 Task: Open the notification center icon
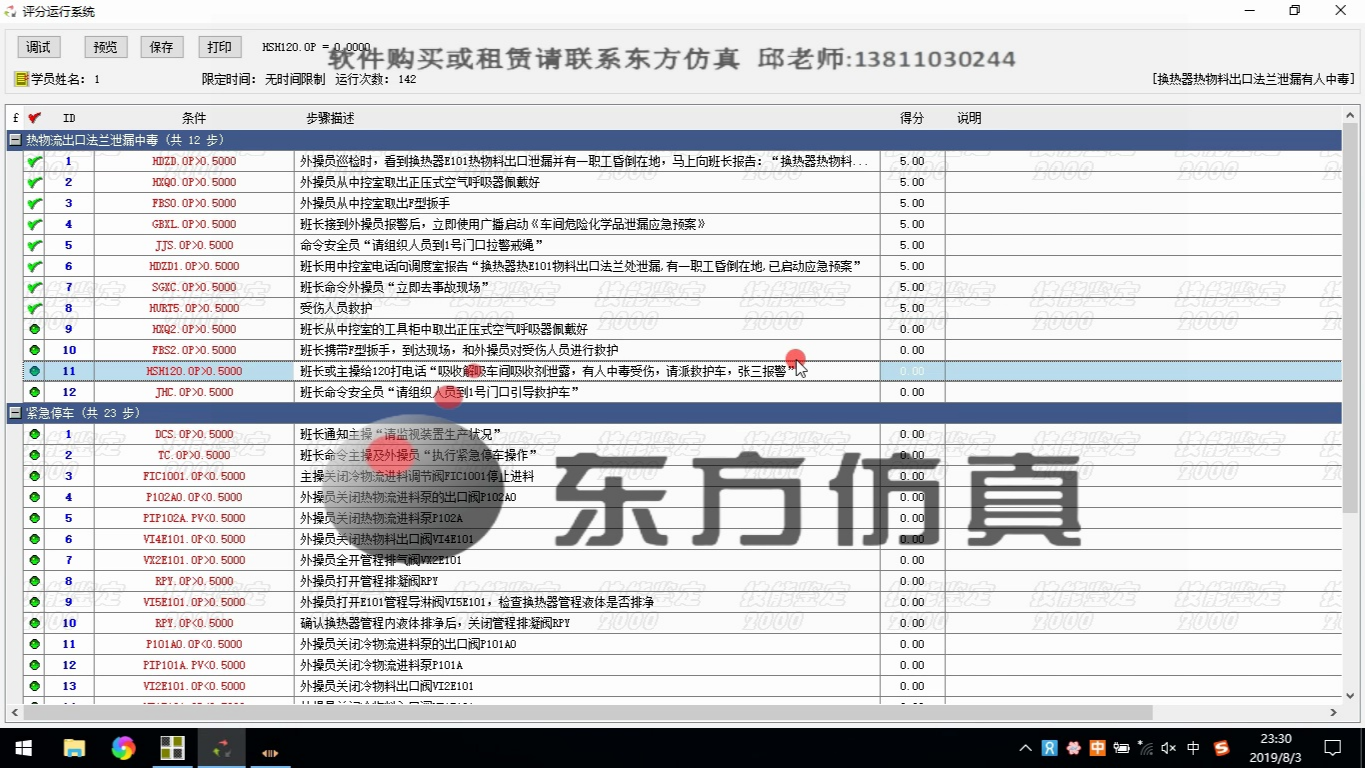(1332, 748)
